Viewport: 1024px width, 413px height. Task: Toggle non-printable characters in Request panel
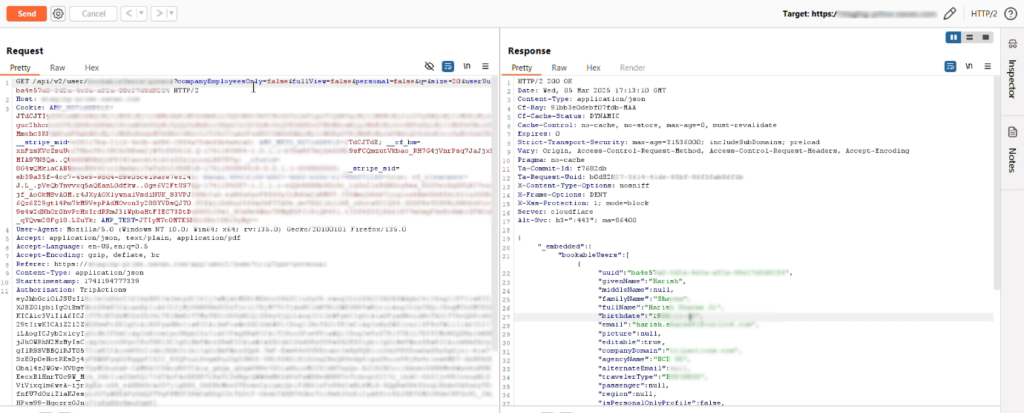[x=468, y=66]
